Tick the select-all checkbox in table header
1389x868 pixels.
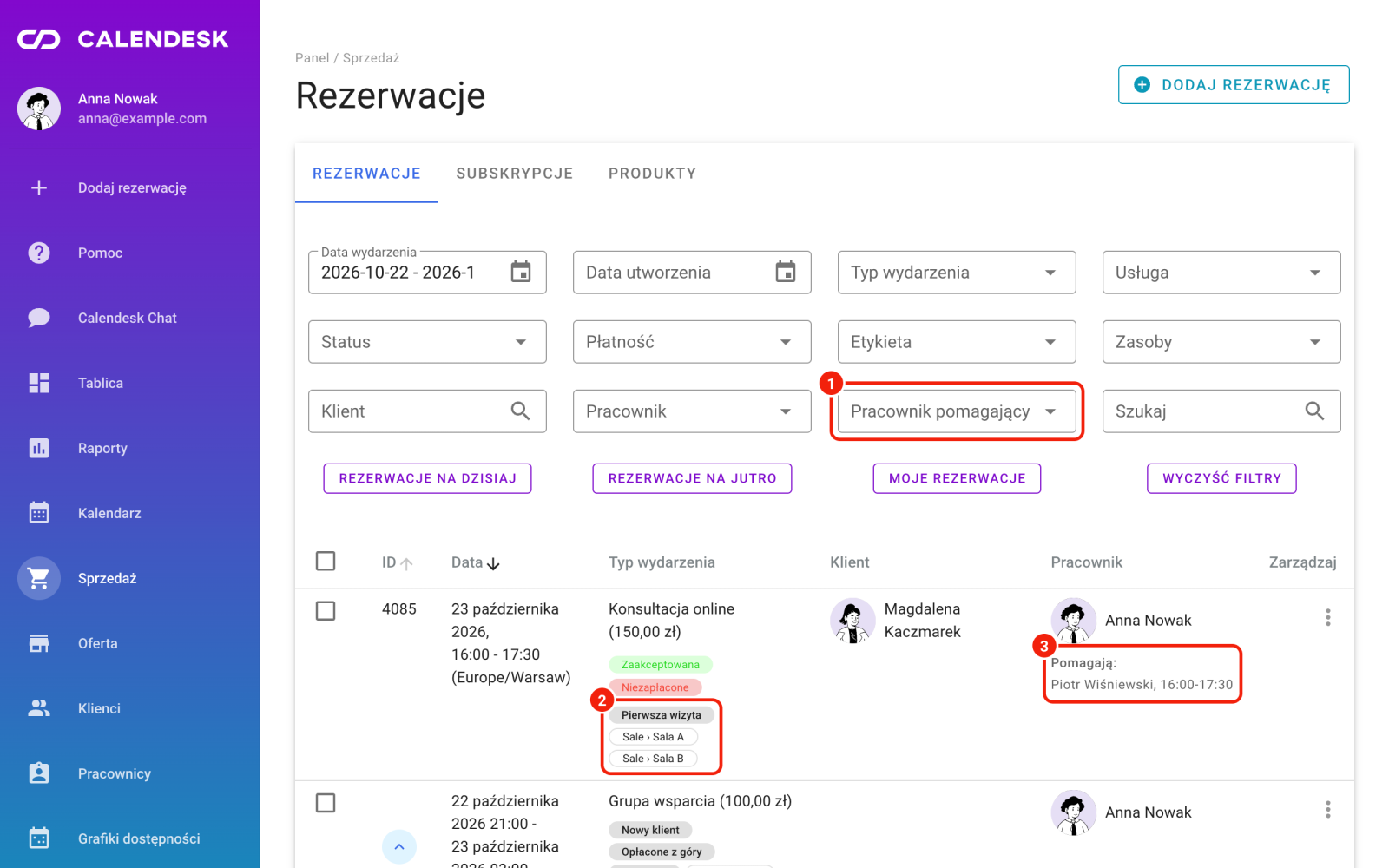click(x=326, y=561)
